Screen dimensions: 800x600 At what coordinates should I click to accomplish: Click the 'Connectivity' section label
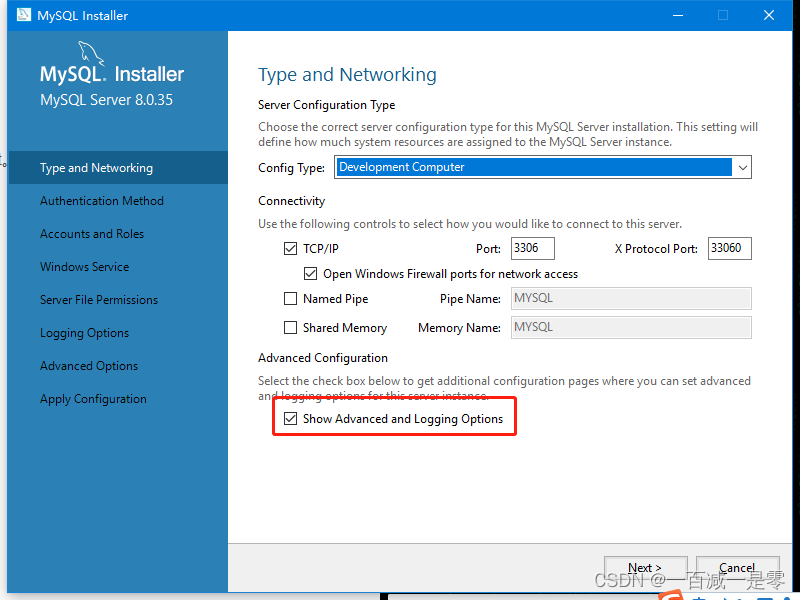pos(291,201)
